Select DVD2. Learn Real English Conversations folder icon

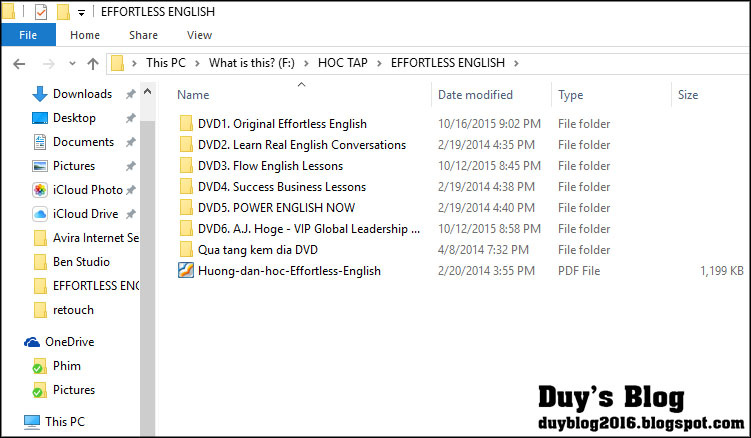(x=186, y=145)
